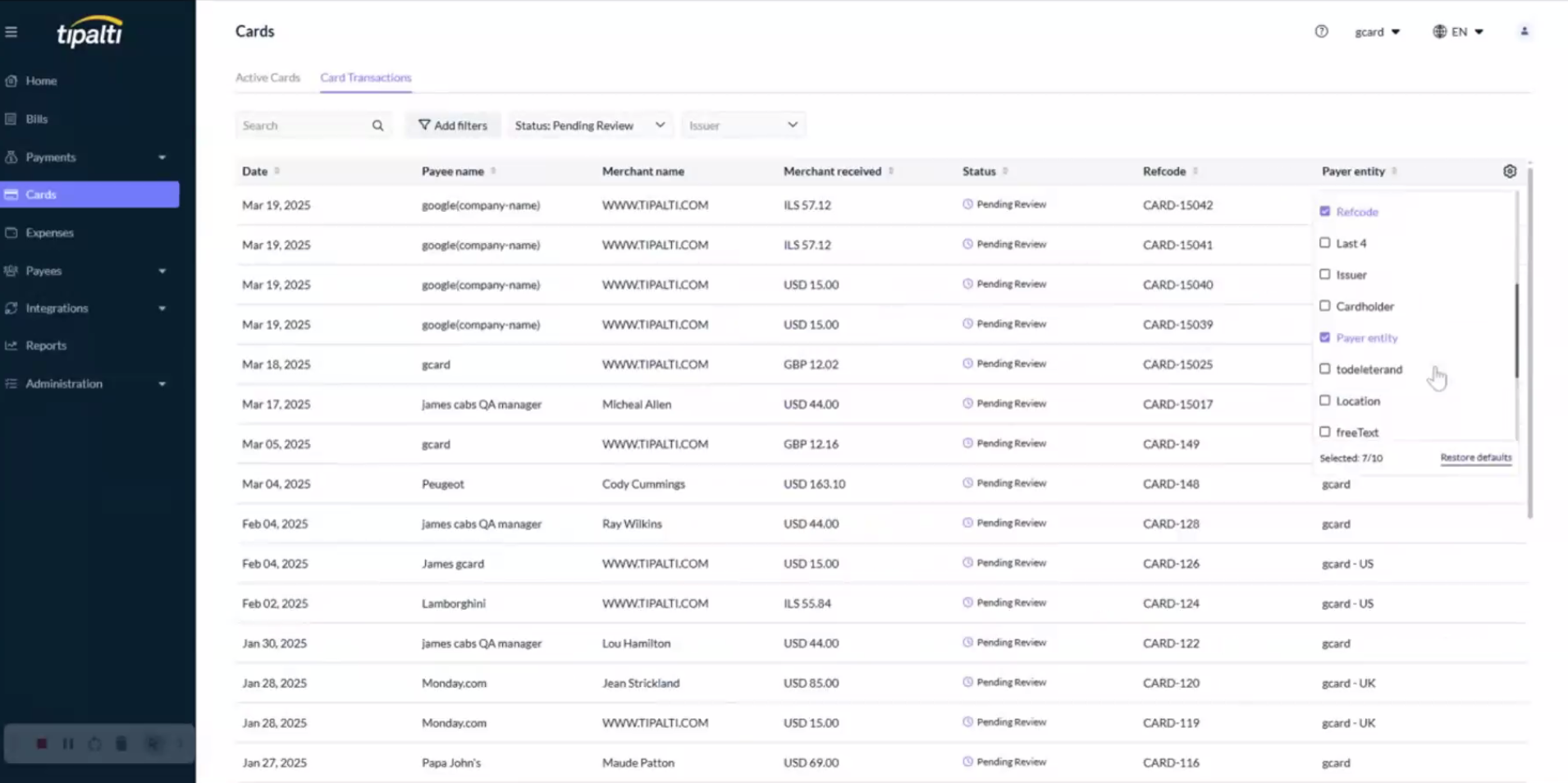Delete recording with trash icon

[121, 744]
